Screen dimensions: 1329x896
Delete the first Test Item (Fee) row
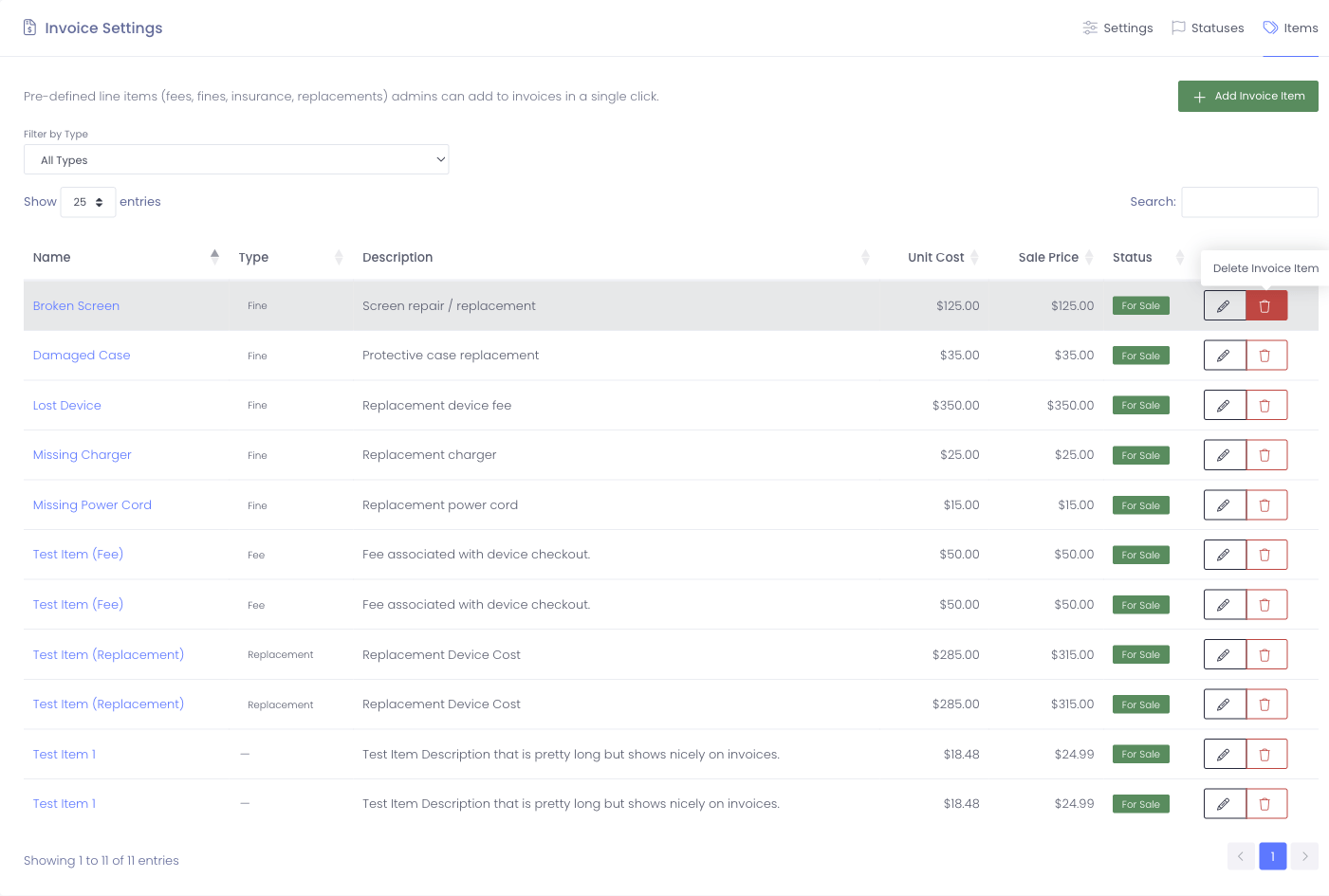pos(1266,555)
